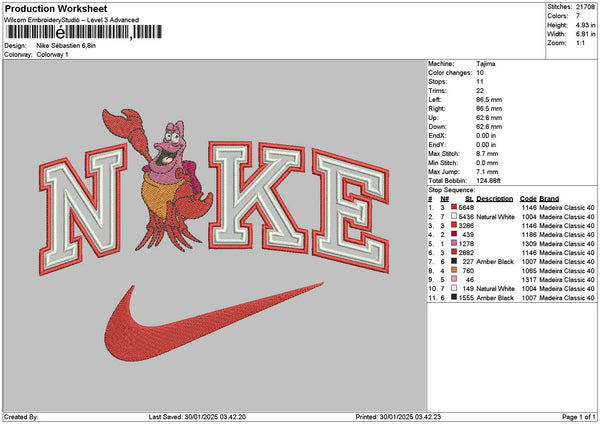
Task: Click the Stops value "11"
Action: (480, 82)
